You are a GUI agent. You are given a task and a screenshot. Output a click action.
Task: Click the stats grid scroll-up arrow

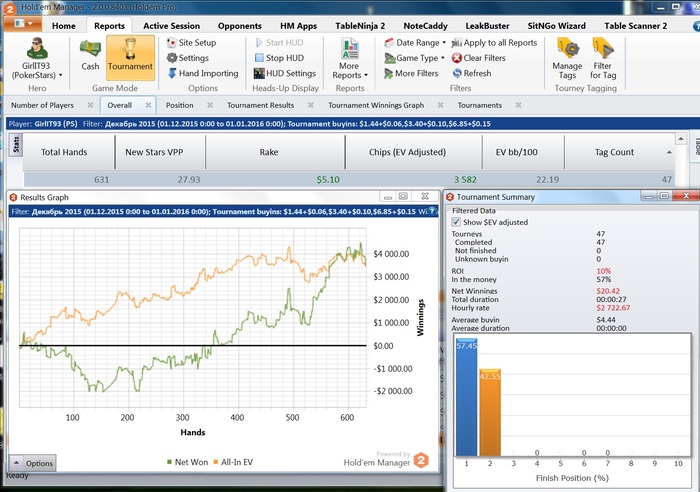pyautogui.click(x=680, y=139)
